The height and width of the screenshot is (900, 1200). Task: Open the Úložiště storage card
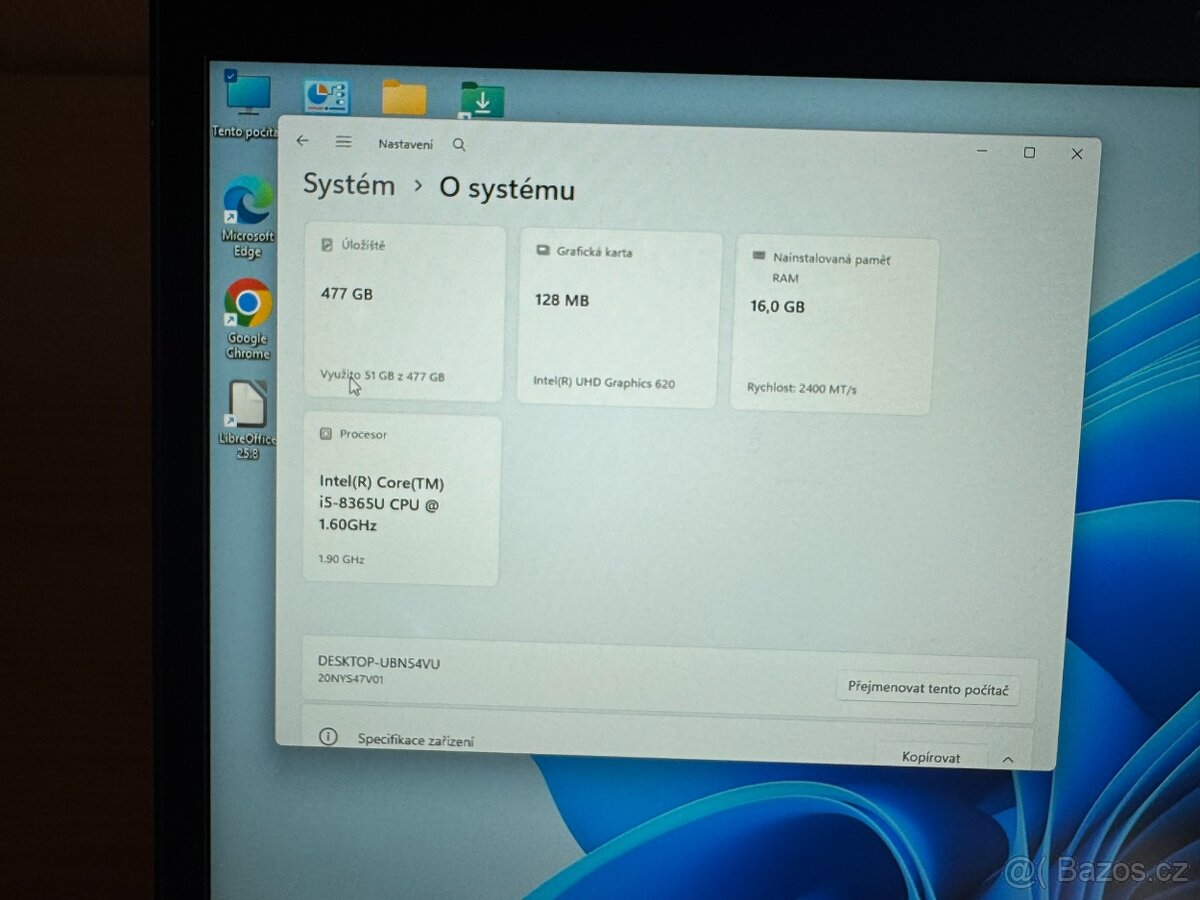pos(404,313)
